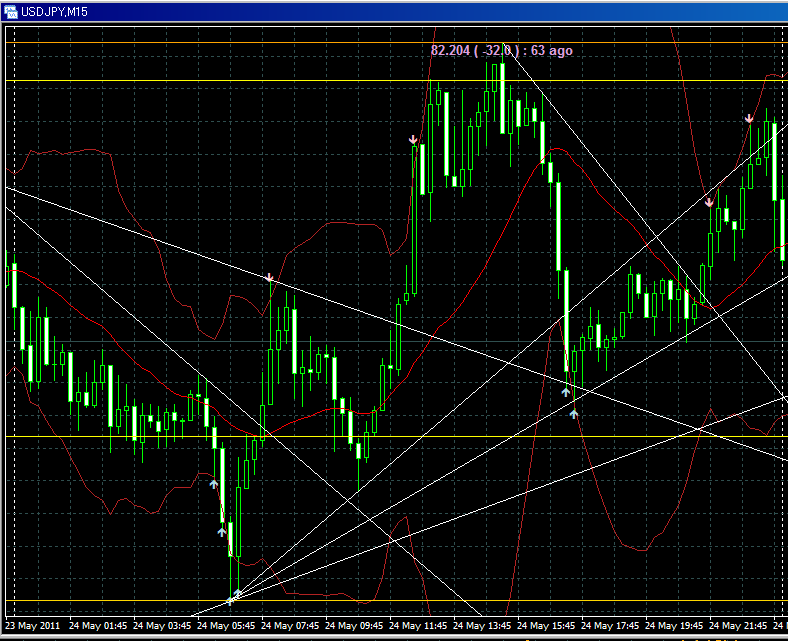
Task: Click the '82.204 (-32.0) : 63 ago' text label
Action: [x=501, y=50]
